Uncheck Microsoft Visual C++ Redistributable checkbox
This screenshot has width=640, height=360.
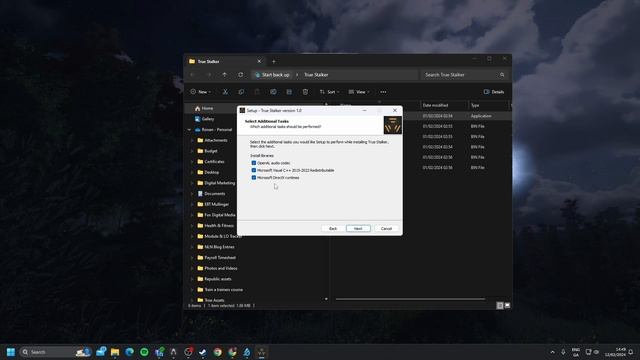[x=254, y=170]
